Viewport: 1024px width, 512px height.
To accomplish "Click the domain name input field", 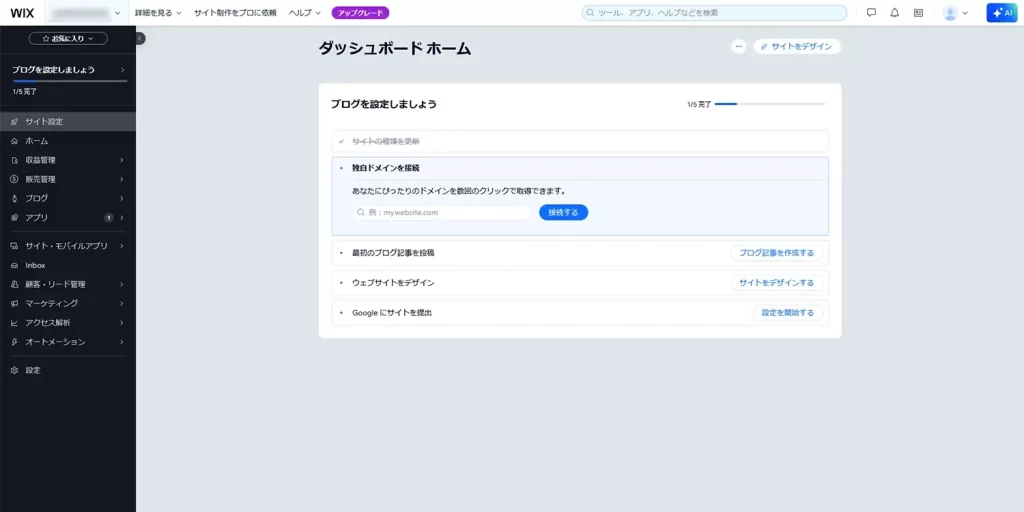I will [442, 212].
